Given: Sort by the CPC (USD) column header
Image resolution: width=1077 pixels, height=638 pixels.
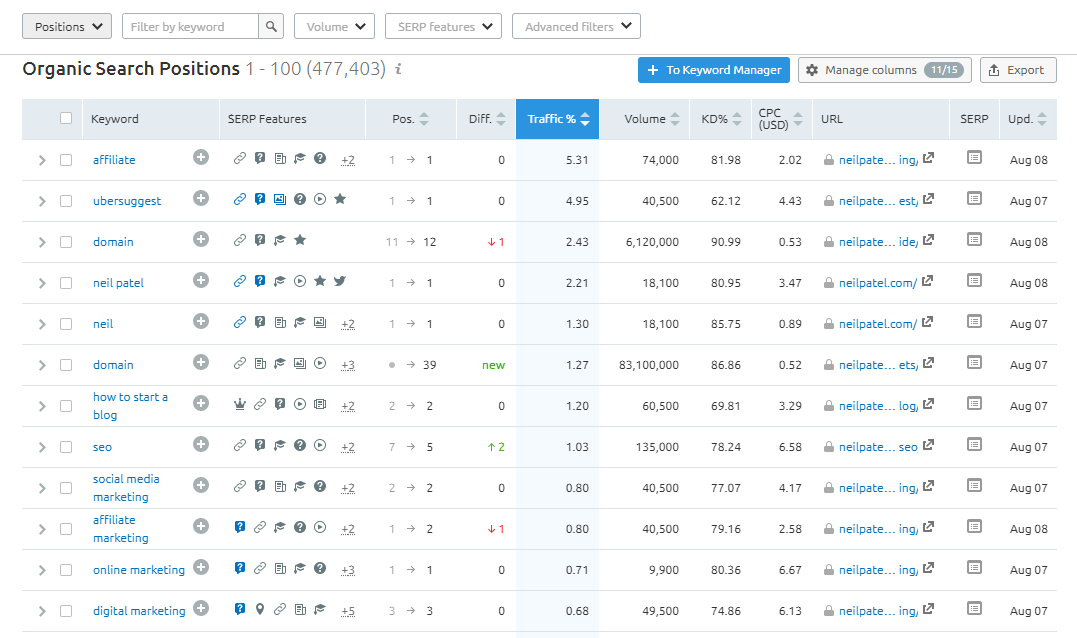Looking at the screenshot, I should click(780, 119).
